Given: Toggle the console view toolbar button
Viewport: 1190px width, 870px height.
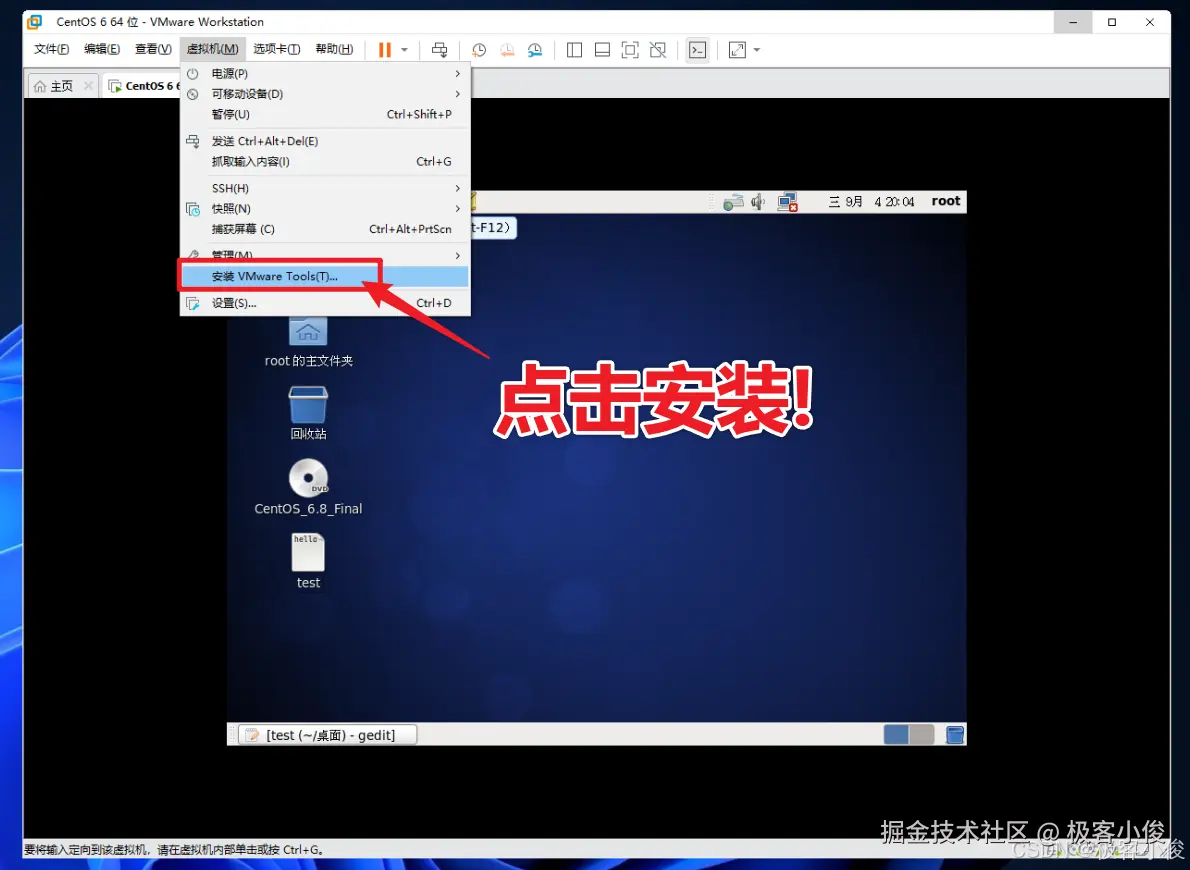Looking at the screenshot, I should tap(697, 50).
